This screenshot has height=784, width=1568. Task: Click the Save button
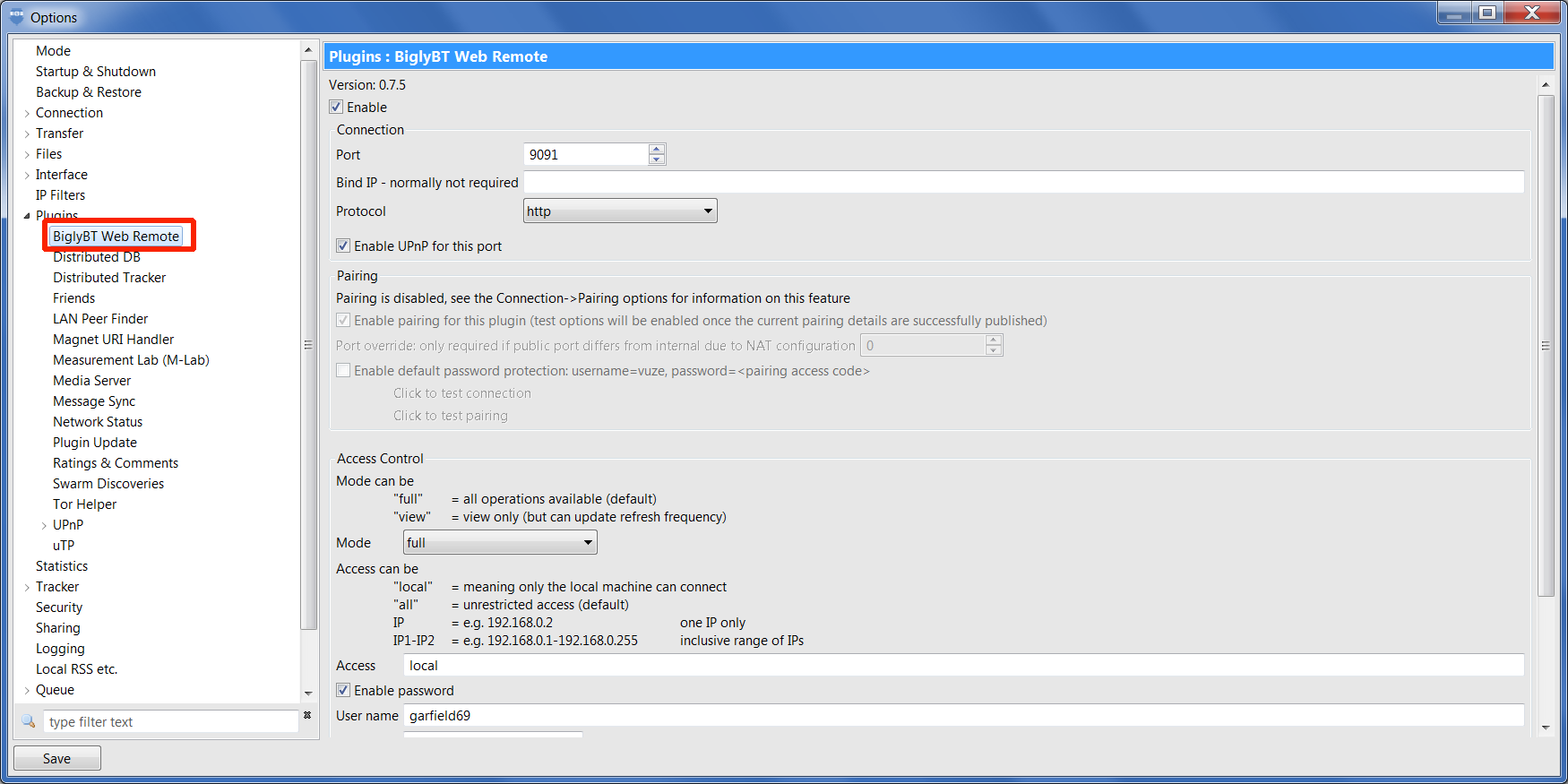57,758
